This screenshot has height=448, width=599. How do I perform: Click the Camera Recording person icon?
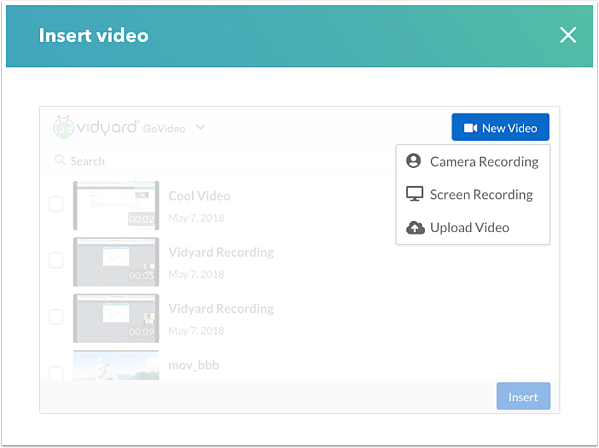(x=413, y=161)
